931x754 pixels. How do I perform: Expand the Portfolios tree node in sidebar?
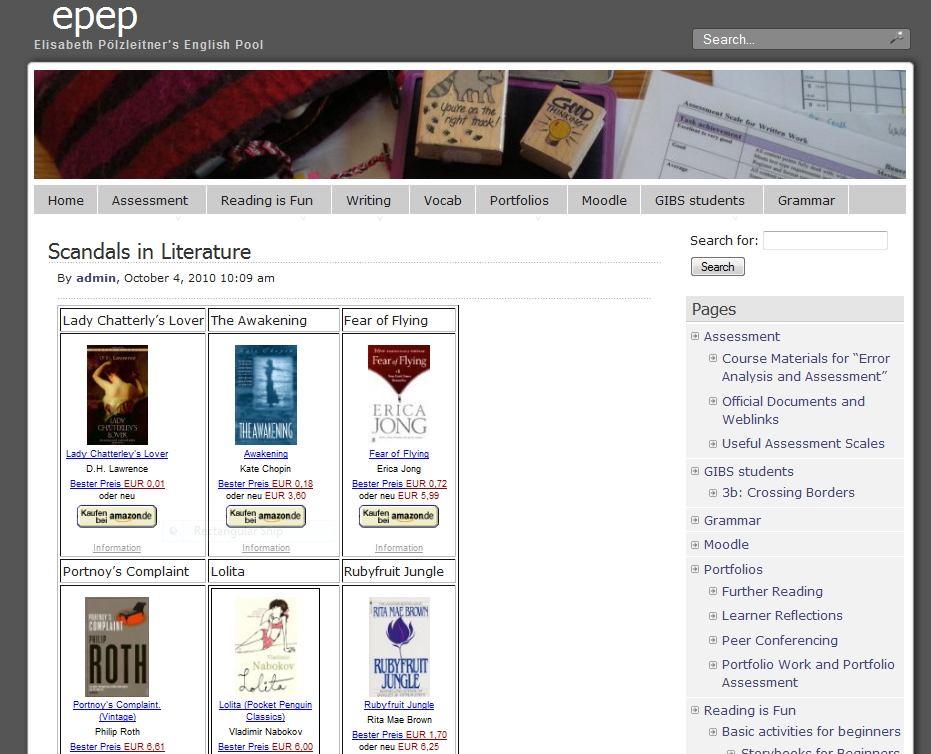tap(695, 569)
